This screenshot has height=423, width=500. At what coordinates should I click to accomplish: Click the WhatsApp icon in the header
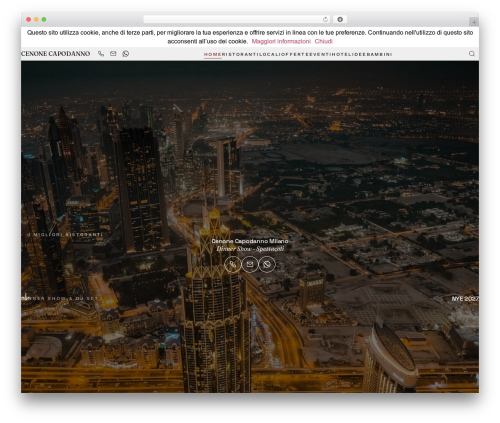[126, 54]
